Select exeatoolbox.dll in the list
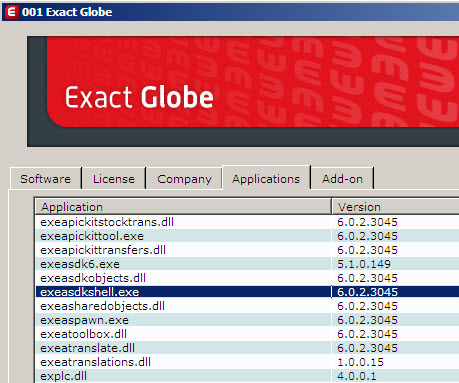The width and height of the screenshot is (459, 383). [x=247, y=334]
